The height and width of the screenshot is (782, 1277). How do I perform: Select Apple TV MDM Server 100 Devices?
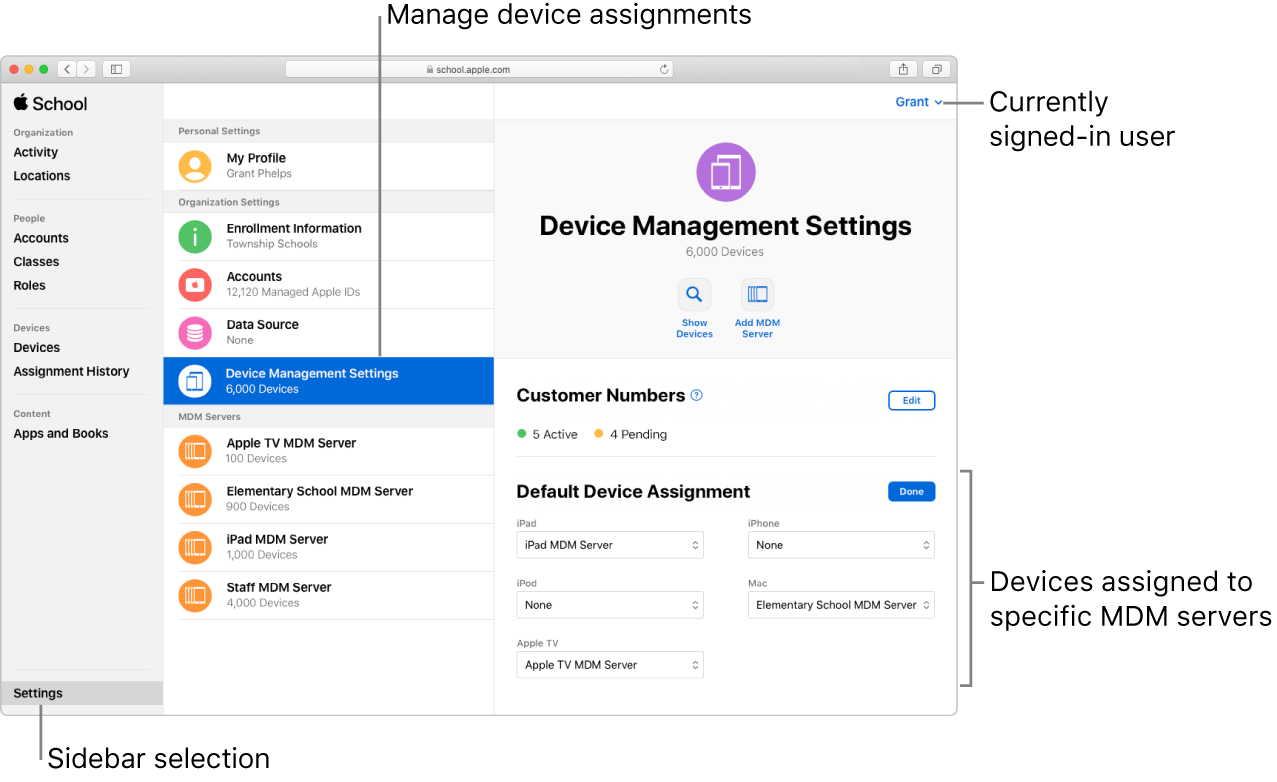point(329,451)
